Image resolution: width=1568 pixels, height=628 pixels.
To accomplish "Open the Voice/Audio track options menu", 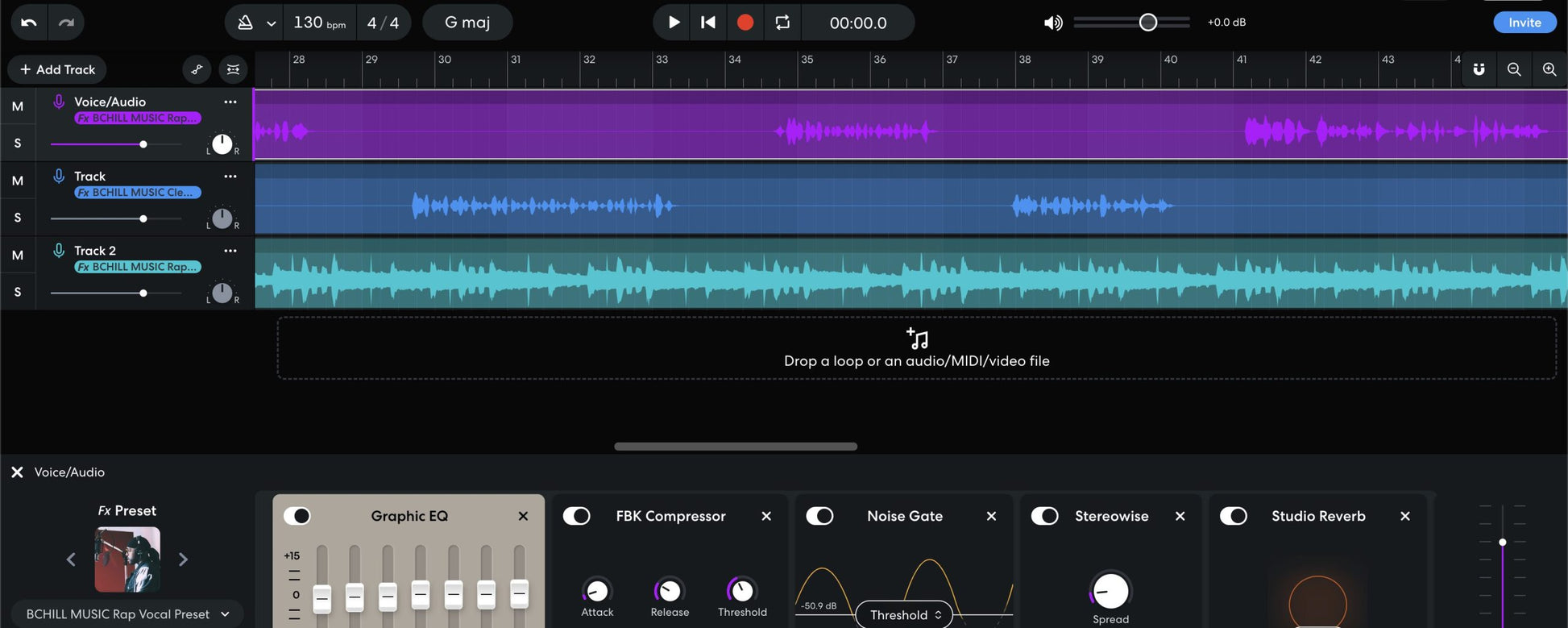I will point(230,102).
